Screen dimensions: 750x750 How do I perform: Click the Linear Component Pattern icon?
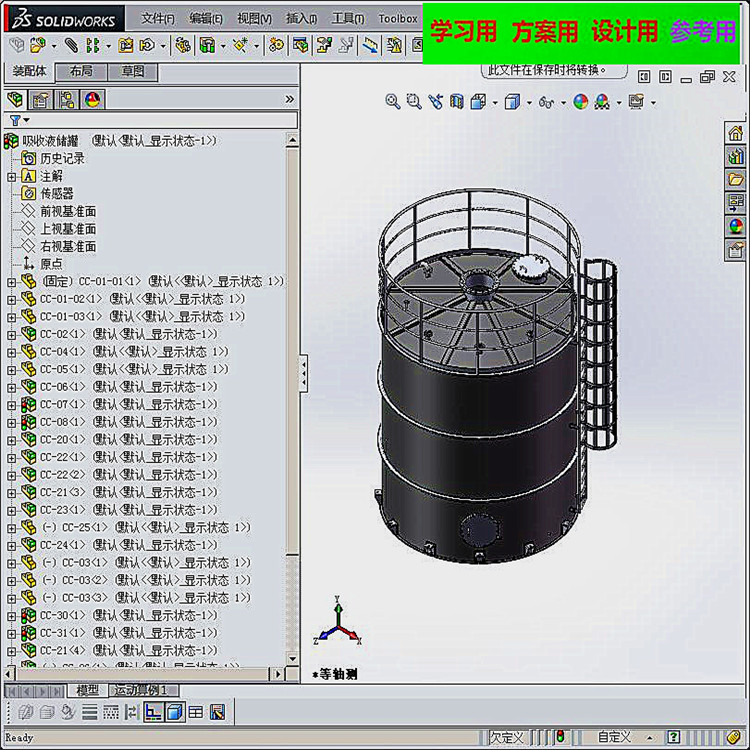click(93, 45)
